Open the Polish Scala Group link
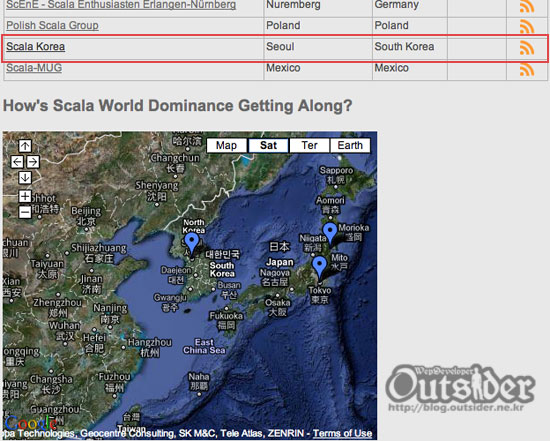Screen dimensions: 550x441 coord(52,26)
